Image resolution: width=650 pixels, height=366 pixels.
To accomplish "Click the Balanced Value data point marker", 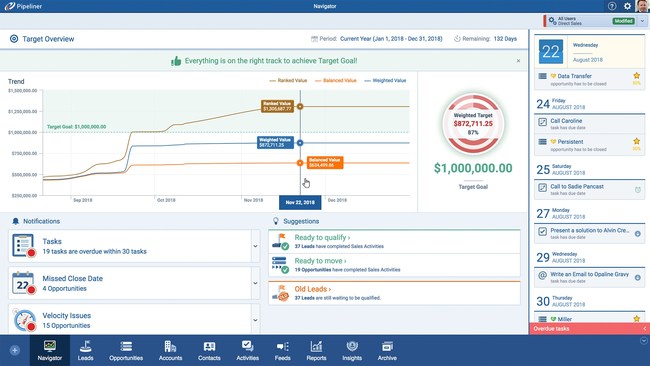I will tap(300, 163).
